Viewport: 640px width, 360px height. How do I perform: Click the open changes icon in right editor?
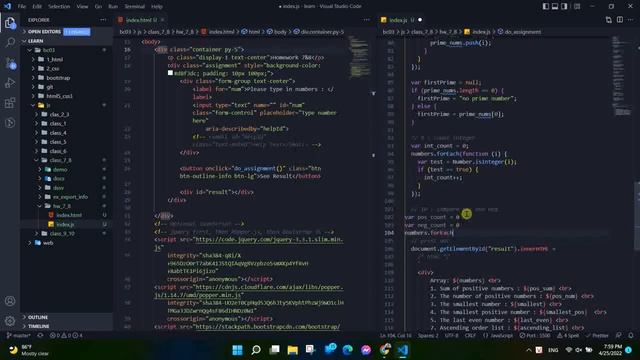(609, 20)
